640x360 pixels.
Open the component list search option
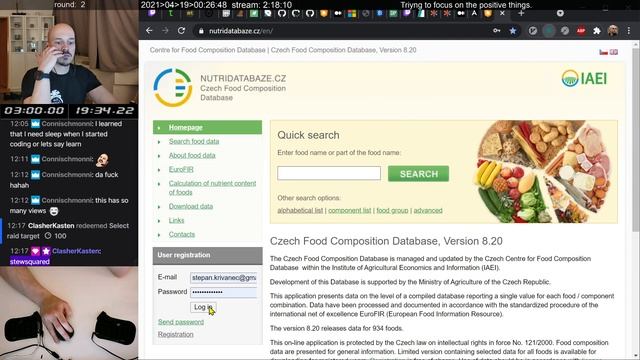(x=350, y=211)
